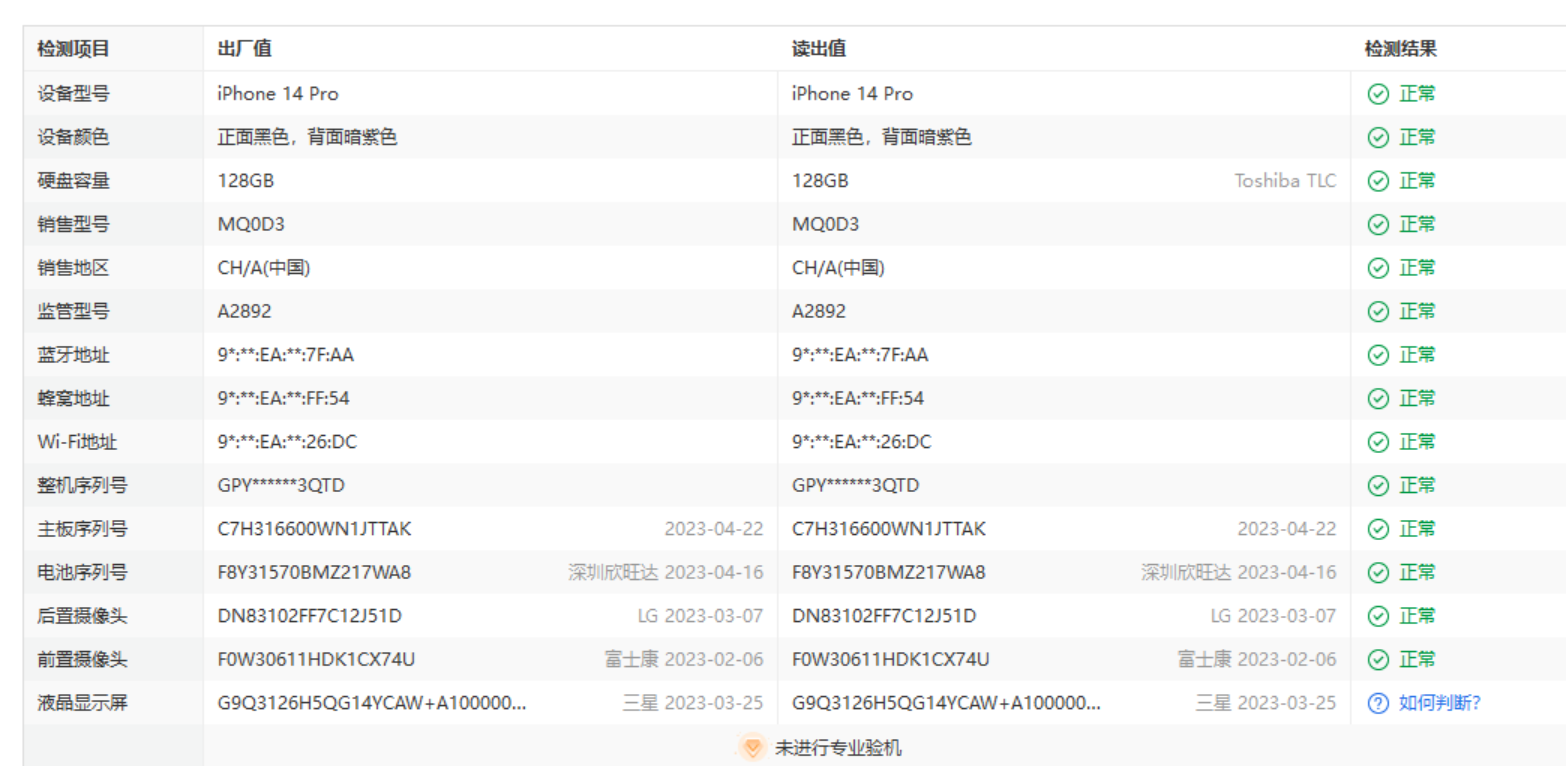Click the 检测结果 column header
The image size is (1566, 766).
click(1401, 49)
